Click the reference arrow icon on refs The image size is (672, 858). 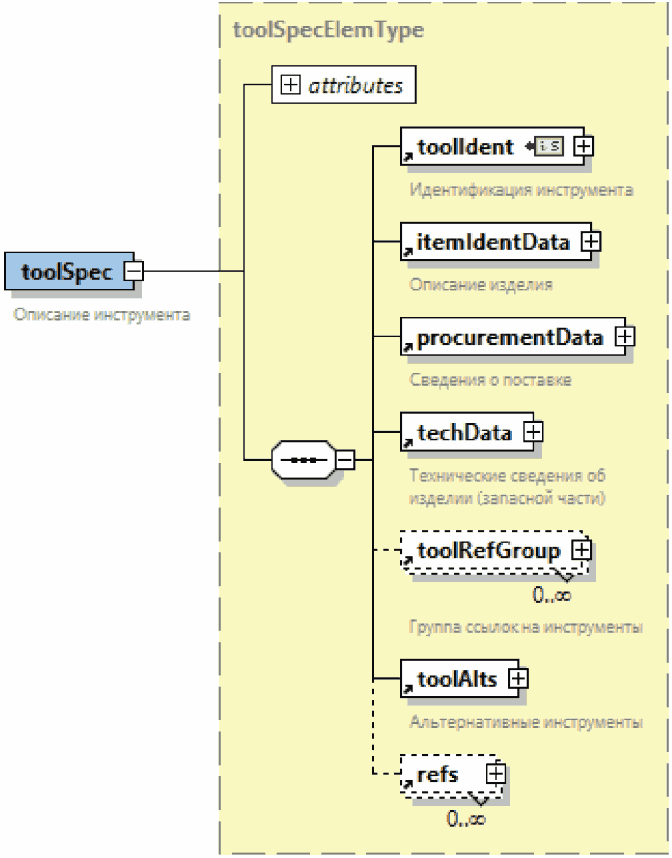(408, 785)
